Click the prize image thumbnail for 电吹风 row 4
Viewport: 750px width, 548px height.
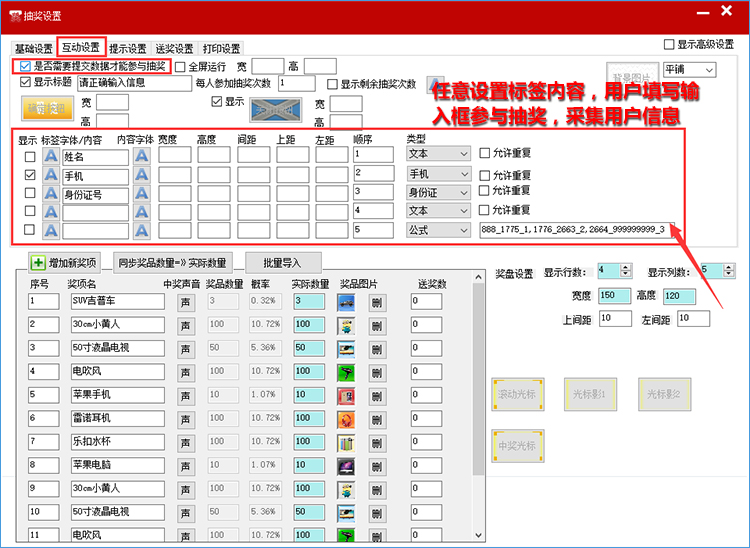coord(346,372)
